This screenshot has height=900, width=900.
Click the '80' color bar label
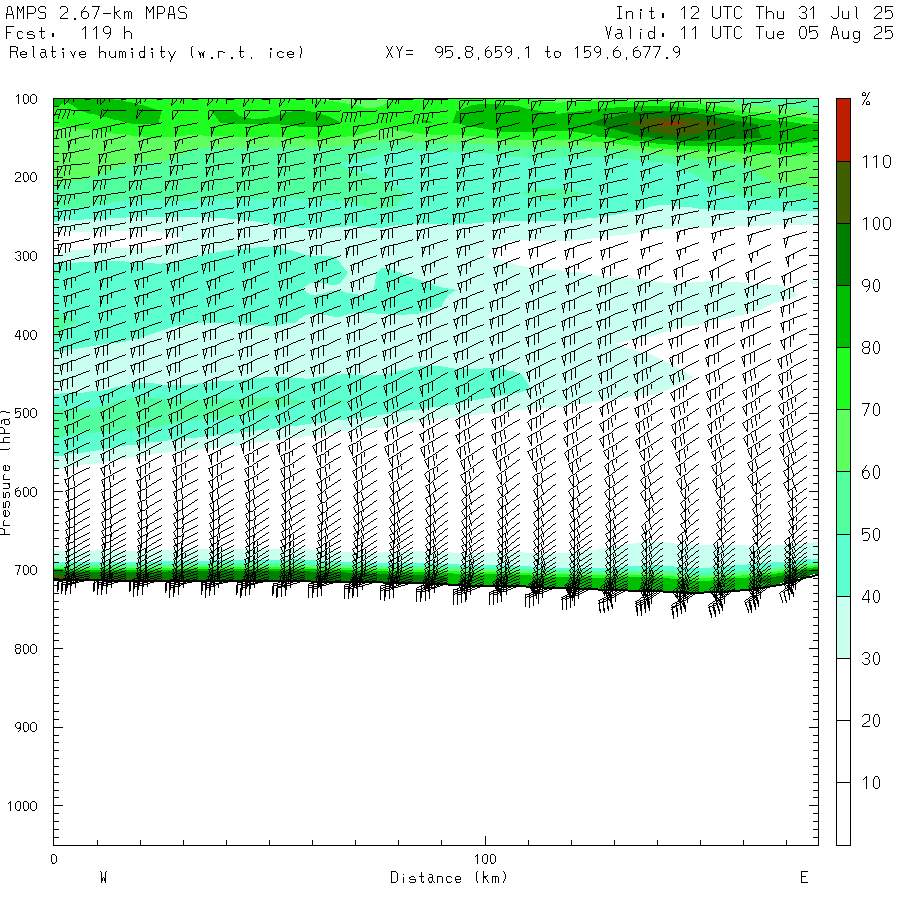pyautogui.click(x=871, y=348)
